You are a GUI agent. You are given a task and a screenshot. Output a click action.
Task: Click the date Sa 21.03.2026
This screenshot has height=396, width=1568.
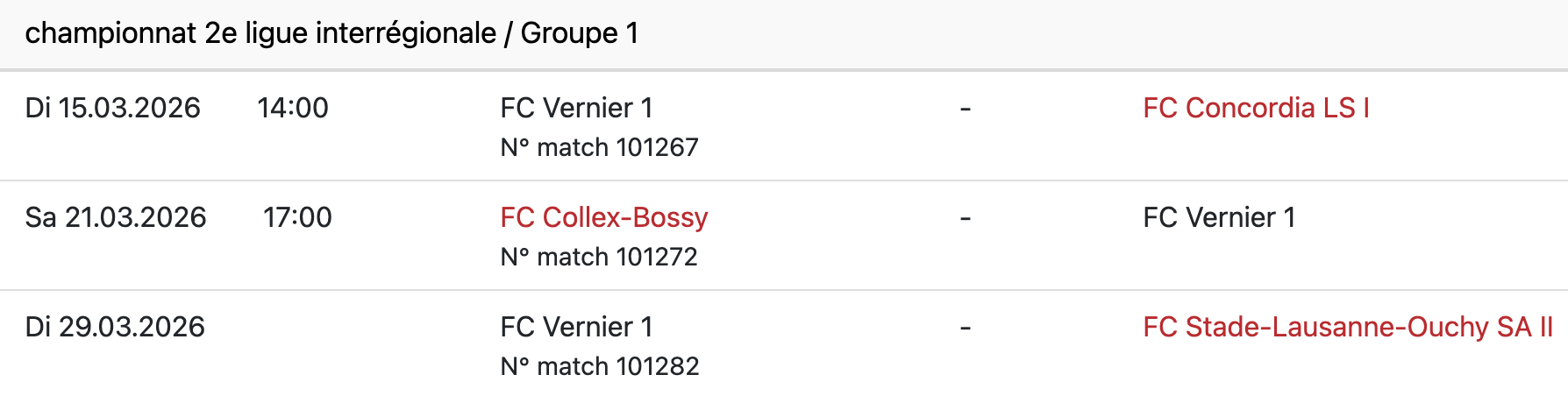(x=116, y=217)
